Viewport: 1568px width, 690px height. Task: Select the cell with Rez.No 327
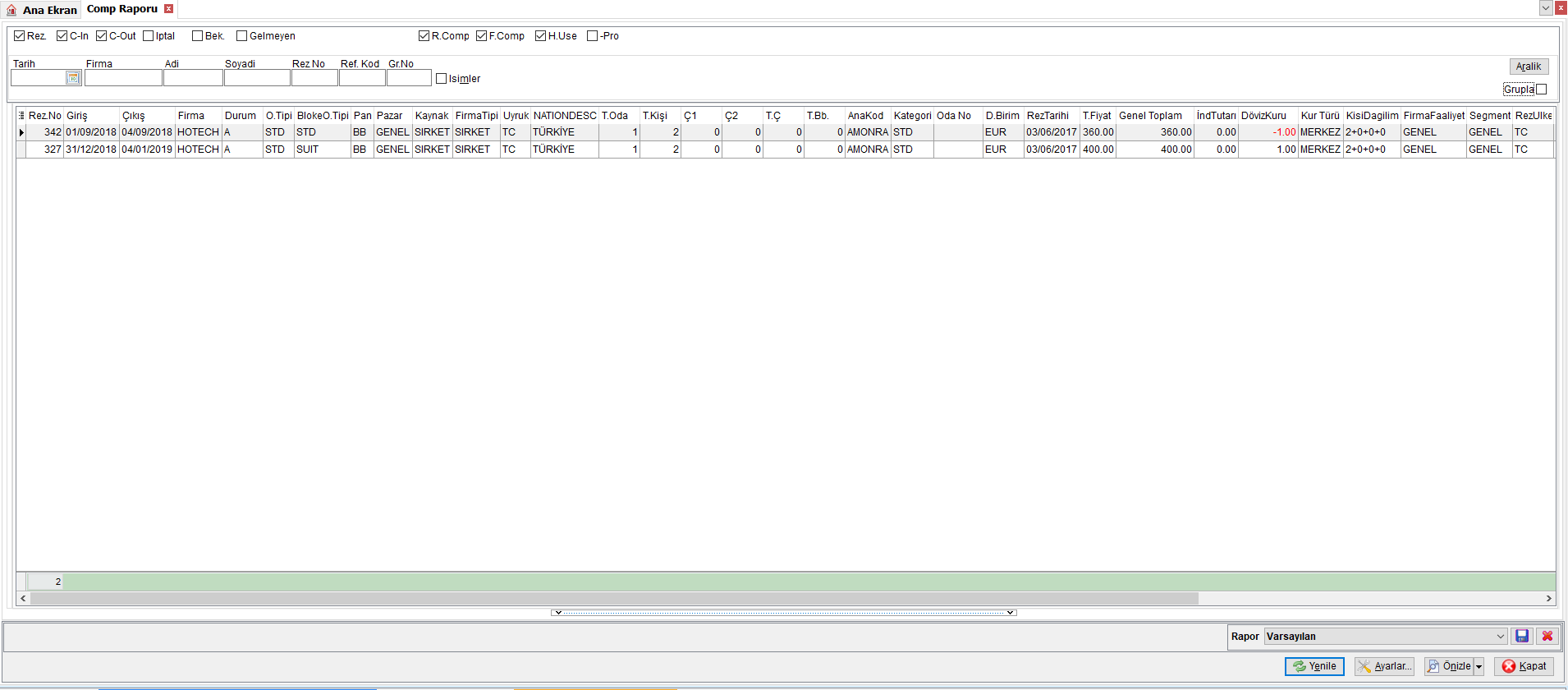[x=45, y=149]
